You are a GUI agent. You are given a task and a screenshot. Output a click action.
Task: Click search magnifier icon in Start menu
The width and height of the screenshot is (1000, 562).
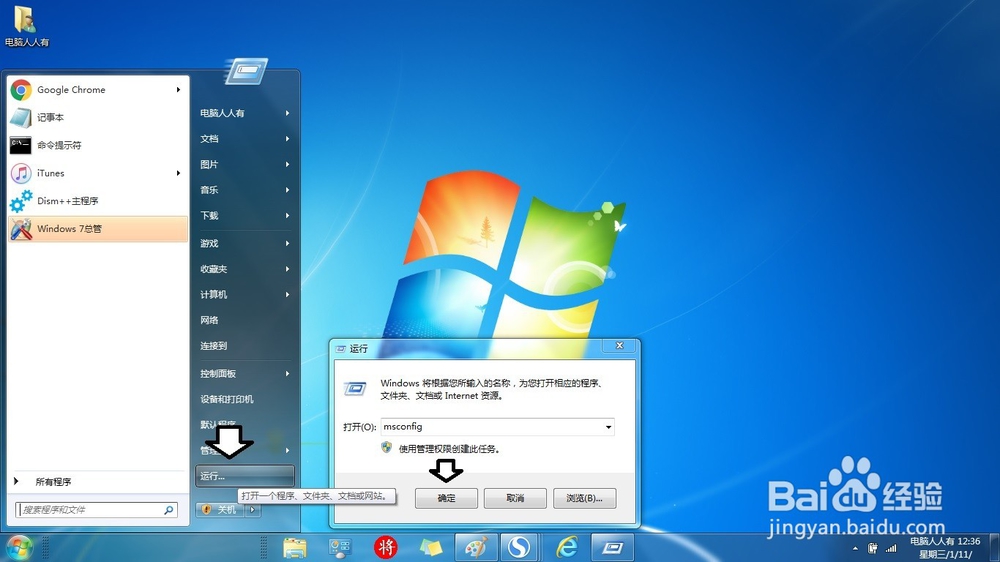coord(169,510)
